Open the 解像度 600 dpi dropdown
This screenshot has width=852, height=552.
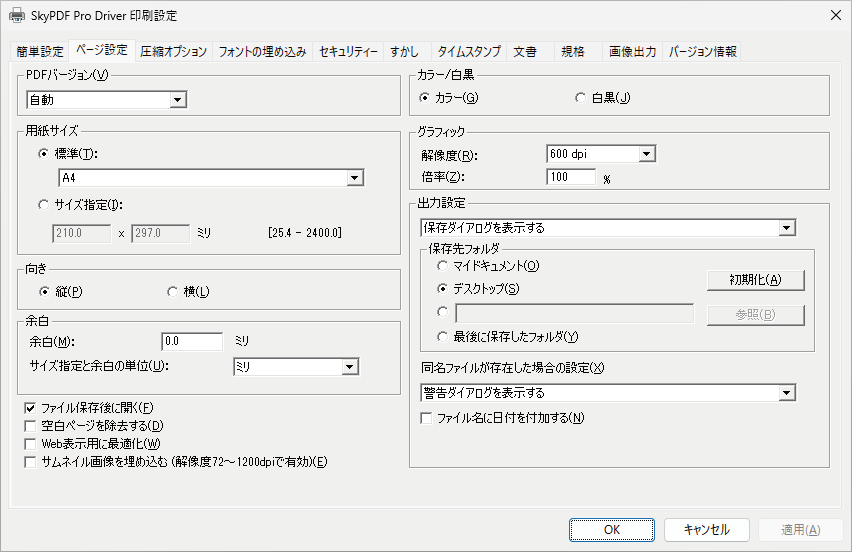(601, 154)
